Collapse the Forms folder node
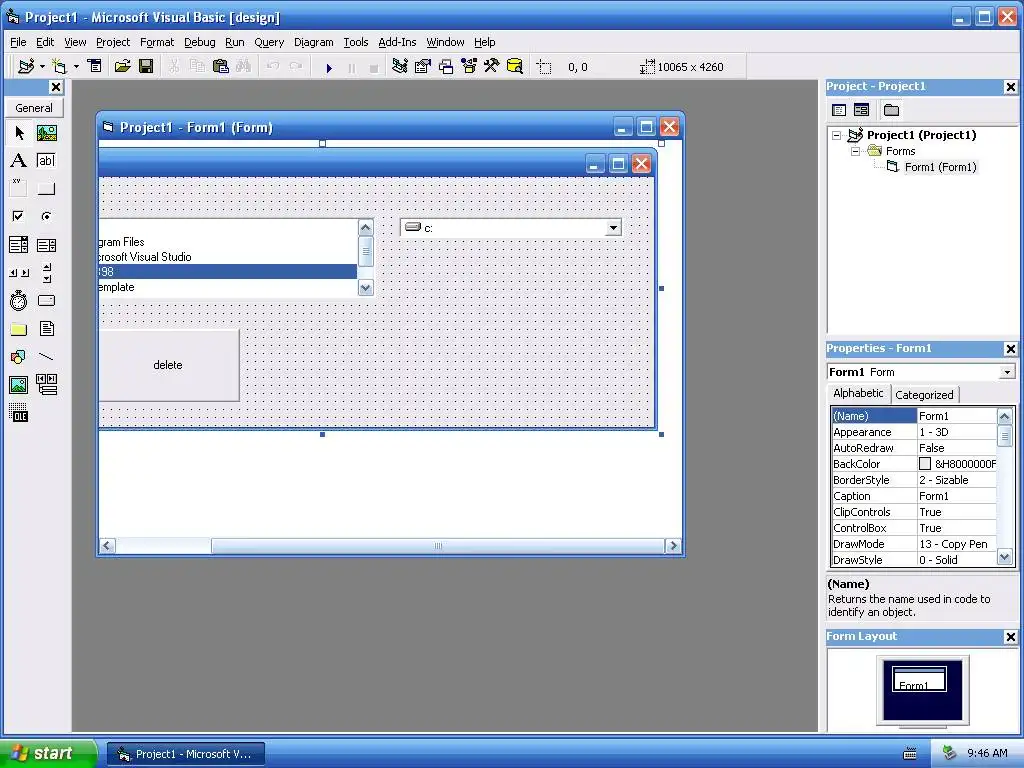 pyautogui.click(x=856, y=152)
